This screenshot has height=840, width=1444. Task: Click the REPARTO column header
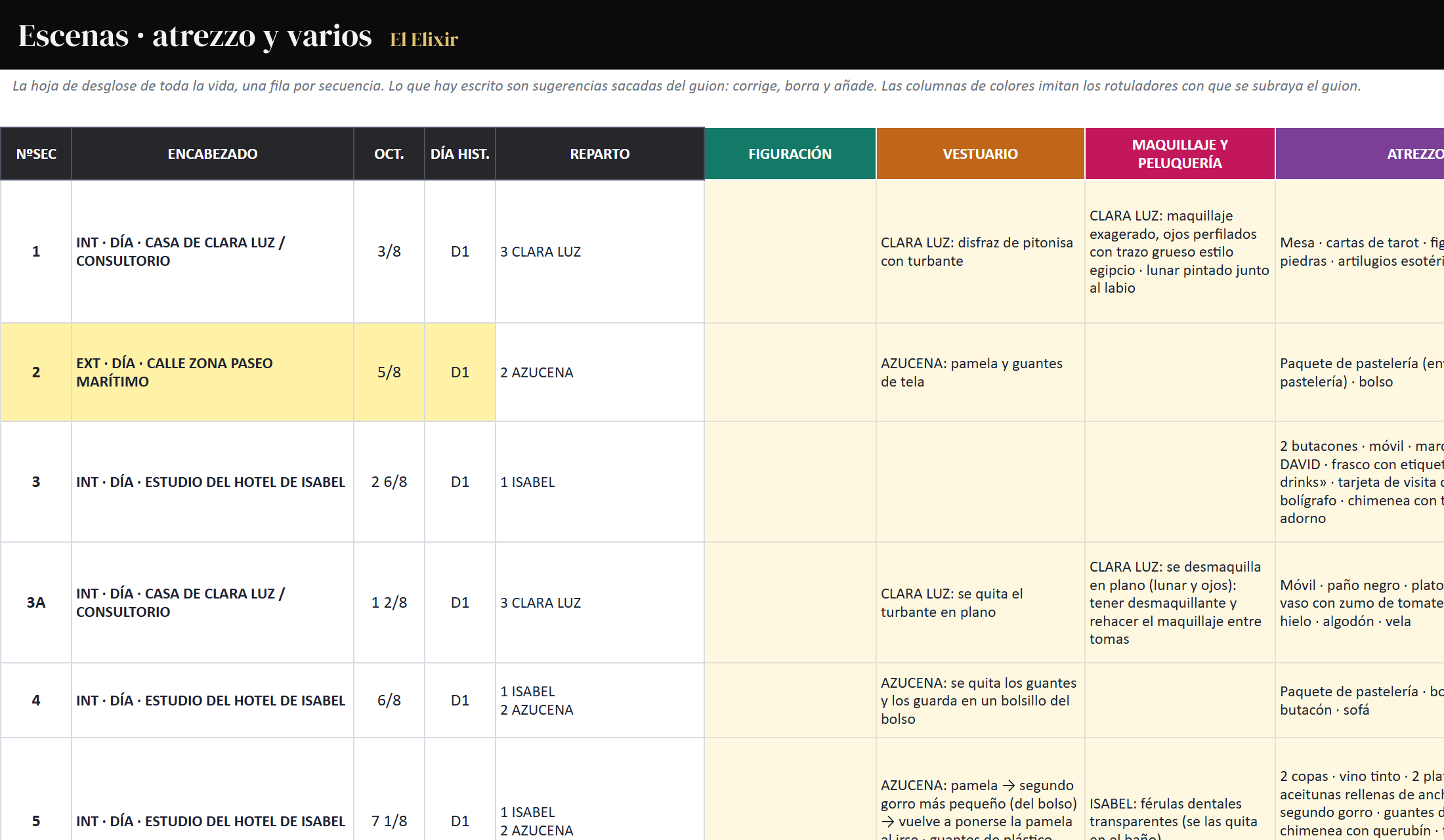point(600,154)
